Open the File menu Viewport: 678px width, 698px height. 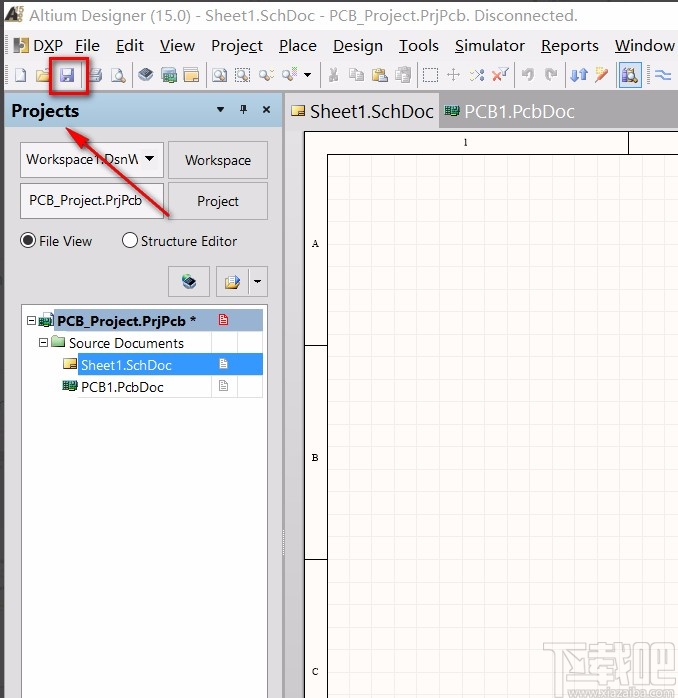click(x=87, y=46)
